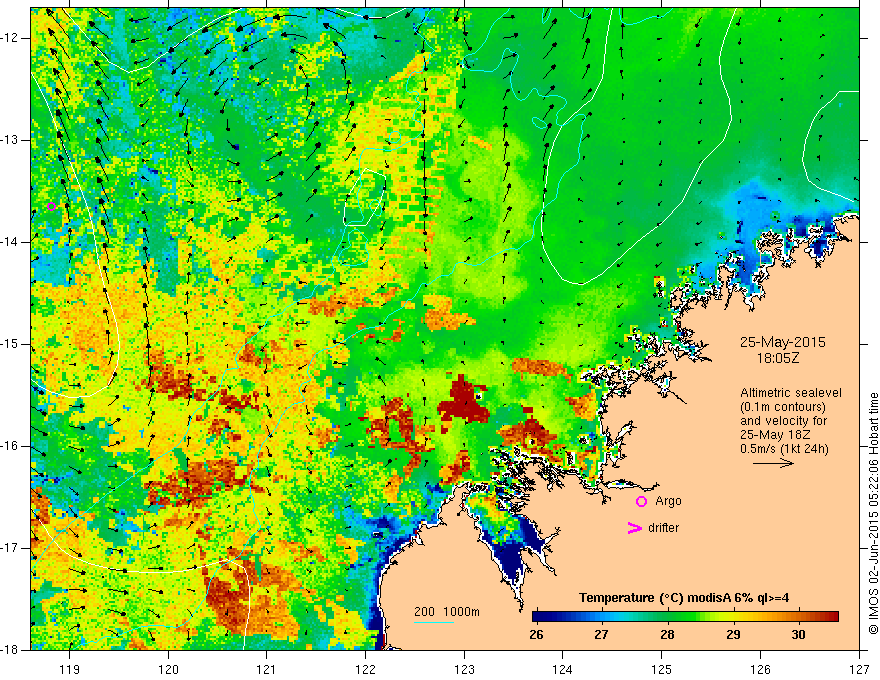The height and width of the screenshot is (680, 880).
Task: Click color bar value 29
Action: pos(732,635)
